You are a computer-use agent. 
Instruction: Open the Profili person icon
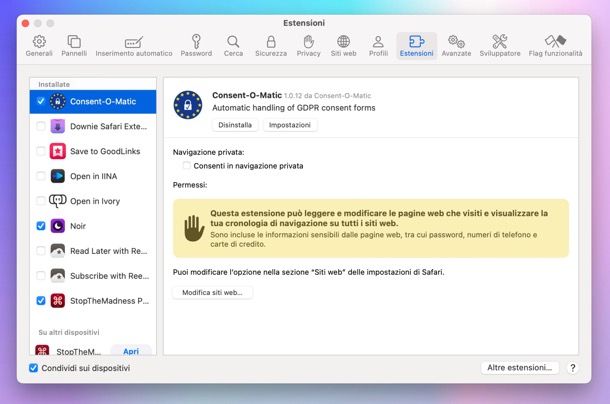coord(378,41)
